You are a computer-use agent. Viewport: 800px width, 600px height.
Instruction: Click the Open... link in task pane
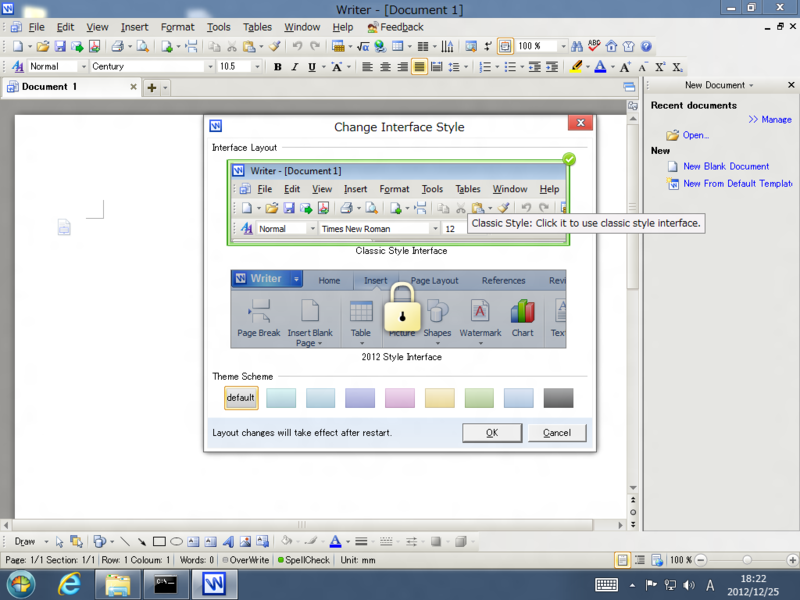[695, 135]
